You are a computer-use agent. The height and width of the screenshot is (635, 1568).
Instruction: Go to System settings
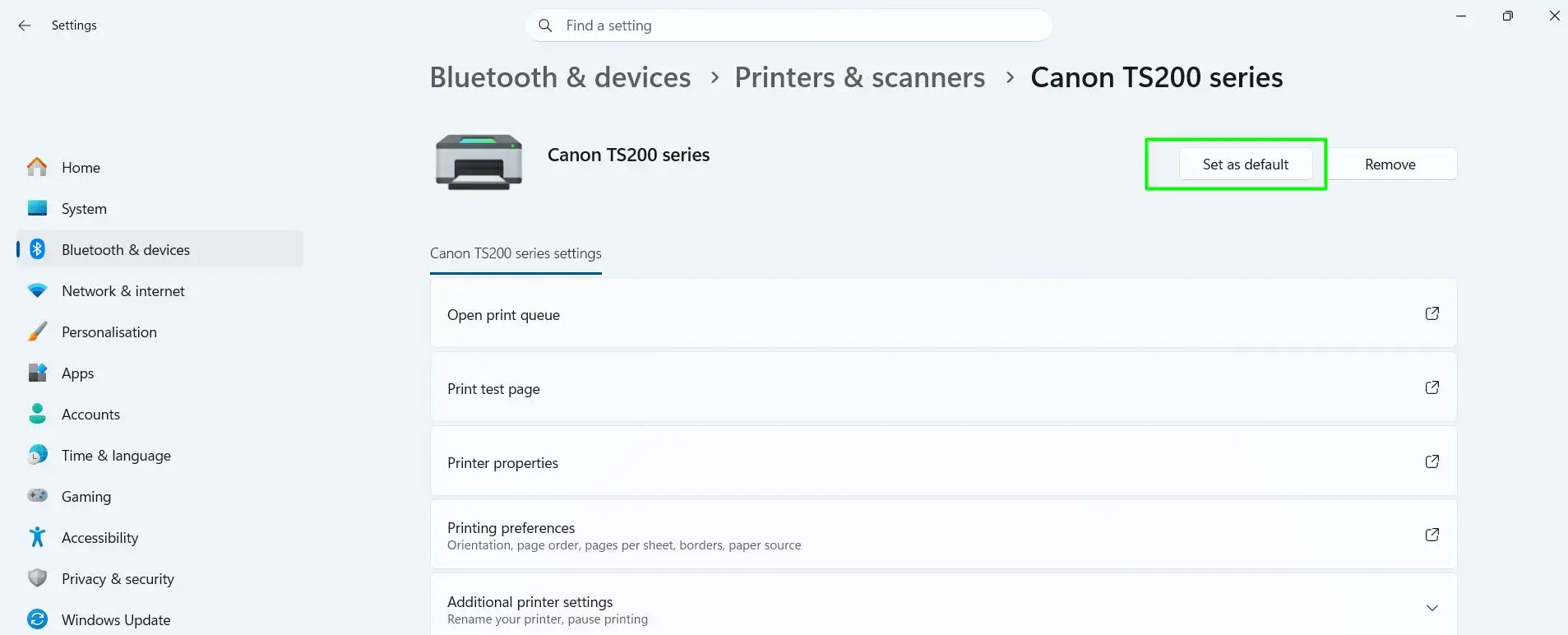(160, 208)
